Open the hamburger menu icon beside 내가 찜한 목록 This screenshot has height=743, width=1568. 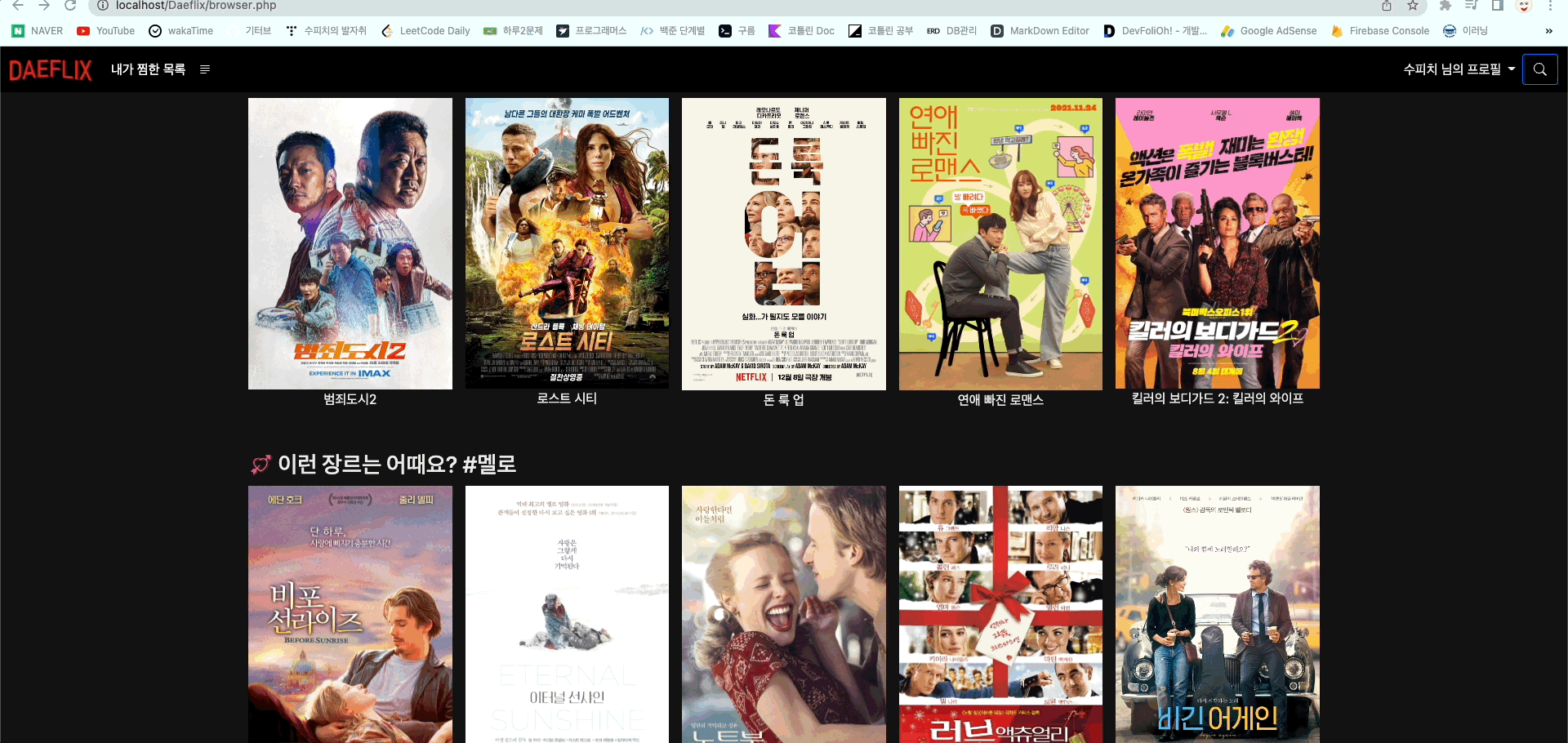click(205, 69)
